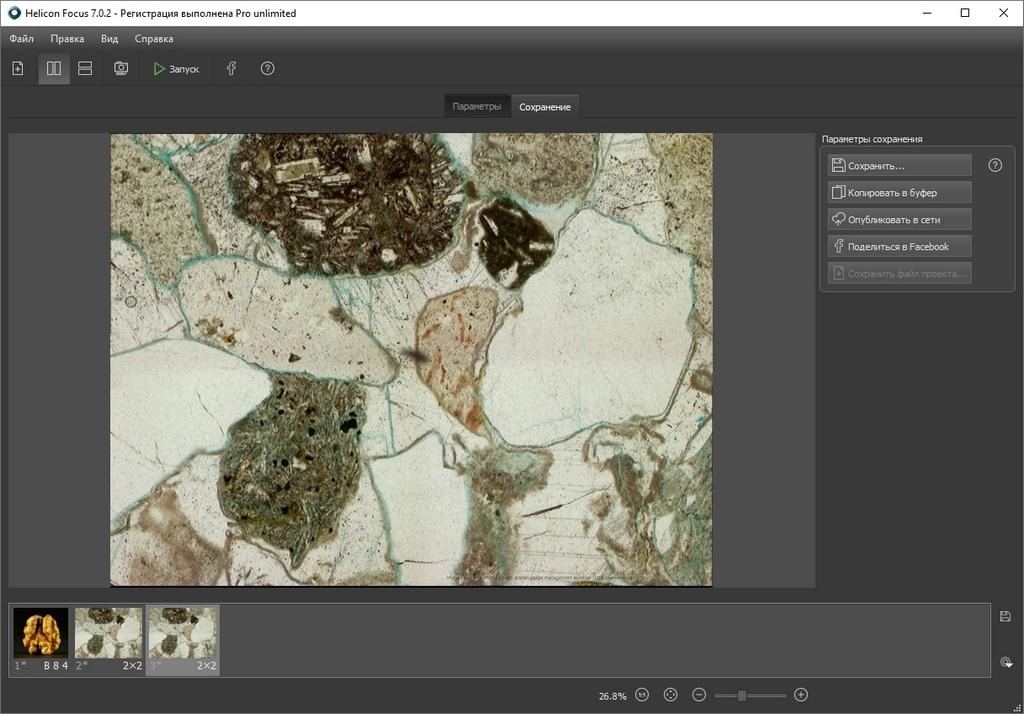
Task: Start rendering with the Запуск button
Action: point(176,69)
